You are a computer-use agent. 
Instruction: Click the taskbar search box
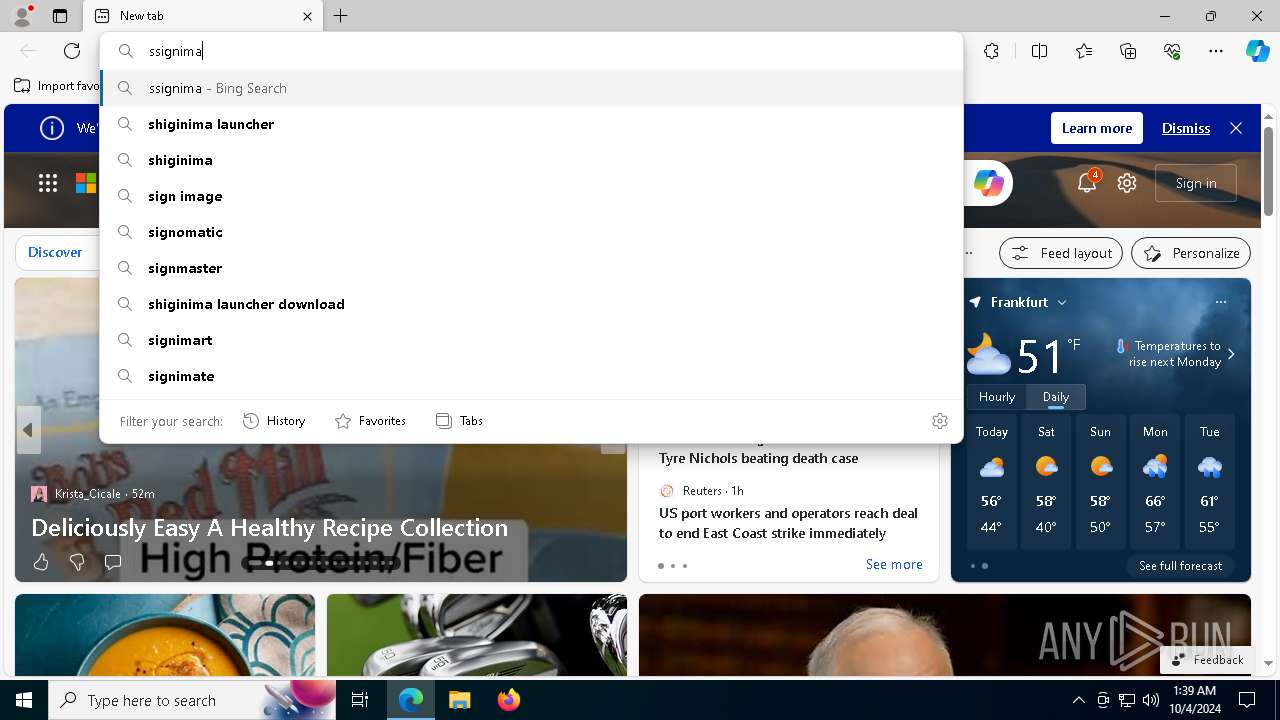[x=192, y=700]
